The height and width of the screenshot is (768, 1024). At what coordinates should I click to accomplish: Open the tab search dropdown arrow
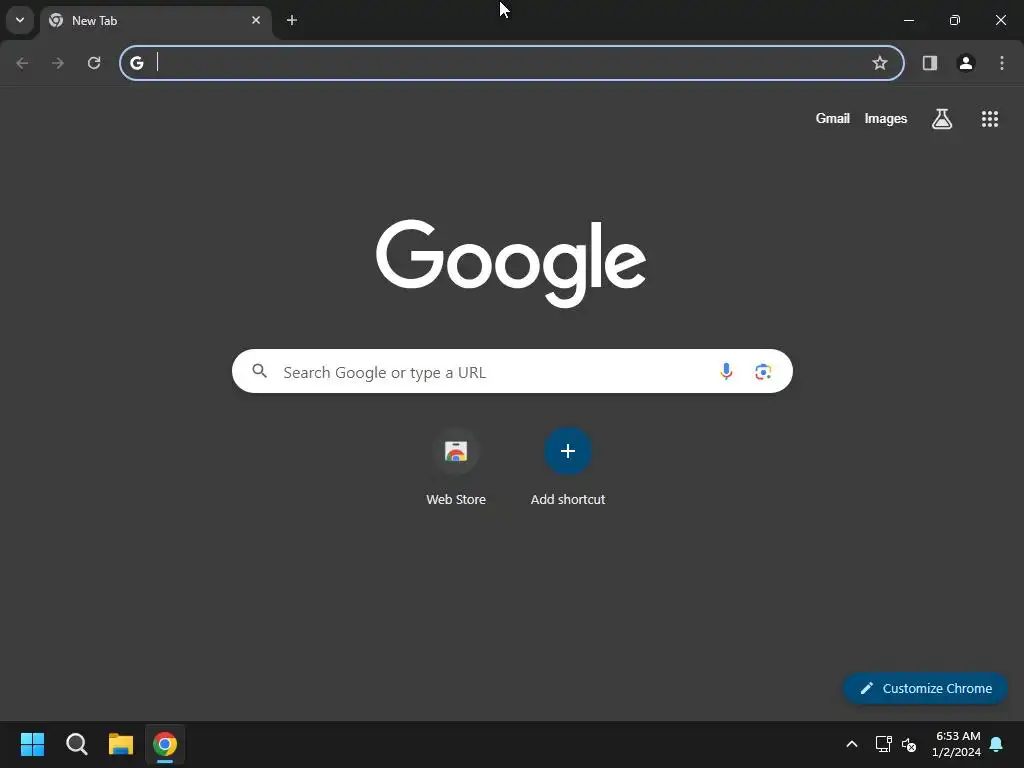click(20, 20)
